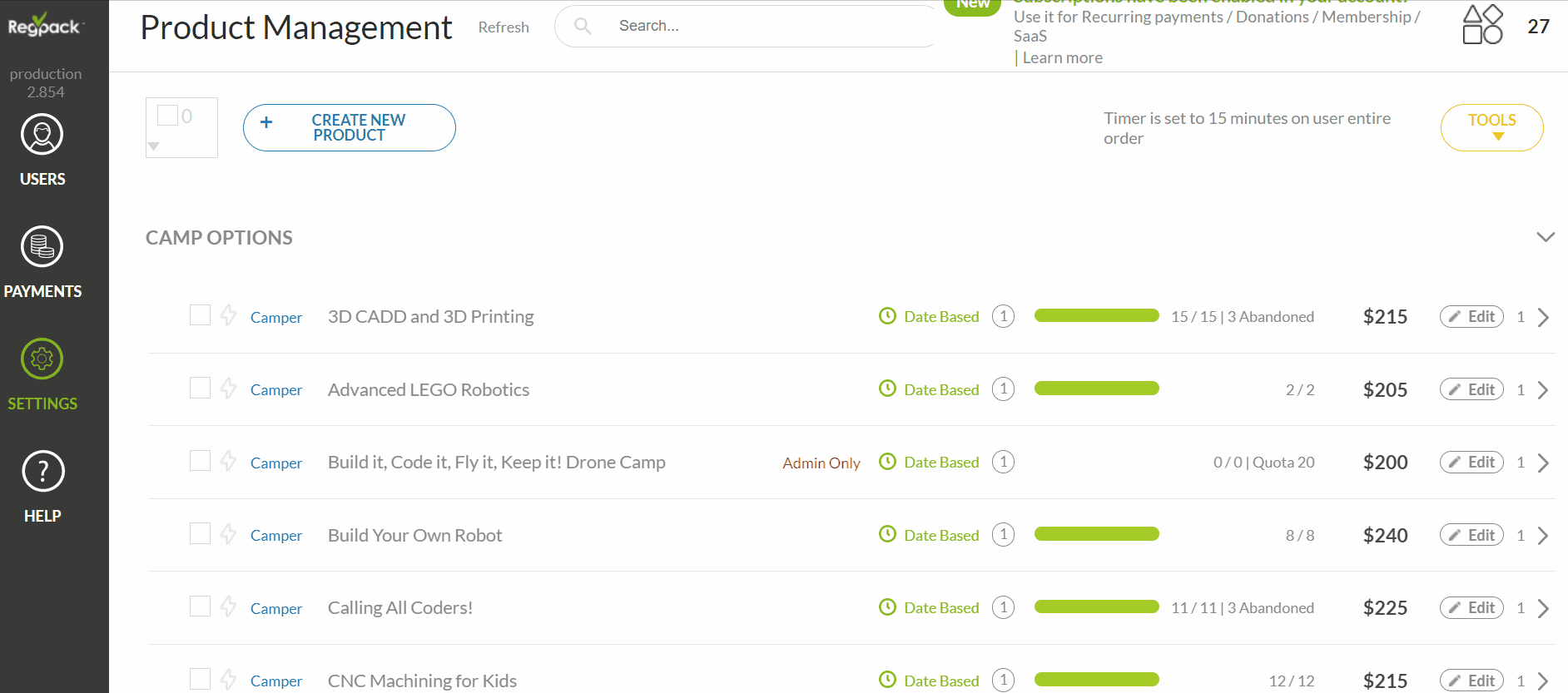The image size is (1568, 693).
Task: Click lightning bolt icon for 3D CADD row
Action: point(228,316)
